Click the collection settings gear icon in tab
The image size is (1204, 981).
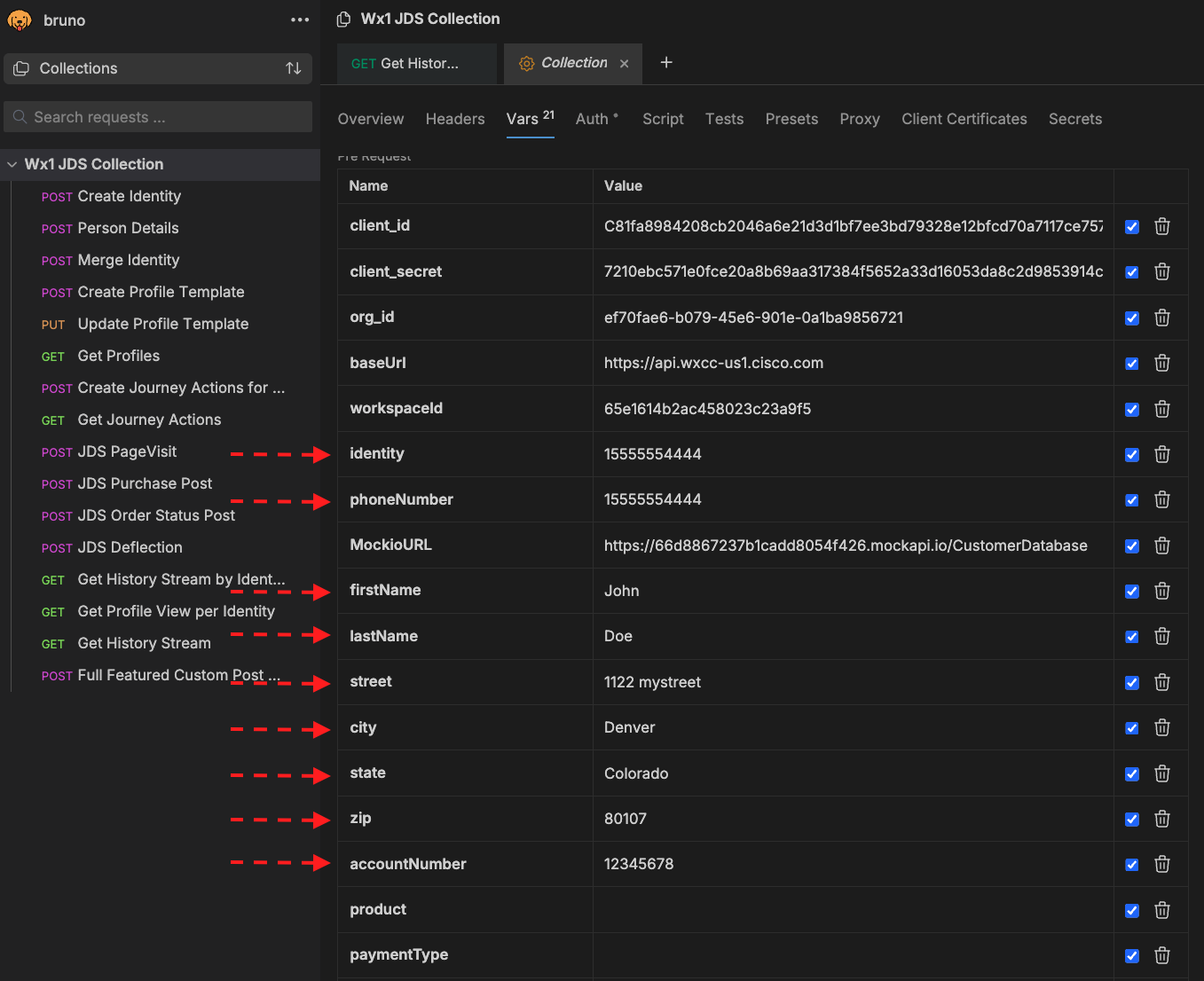(x=527, y=63)
